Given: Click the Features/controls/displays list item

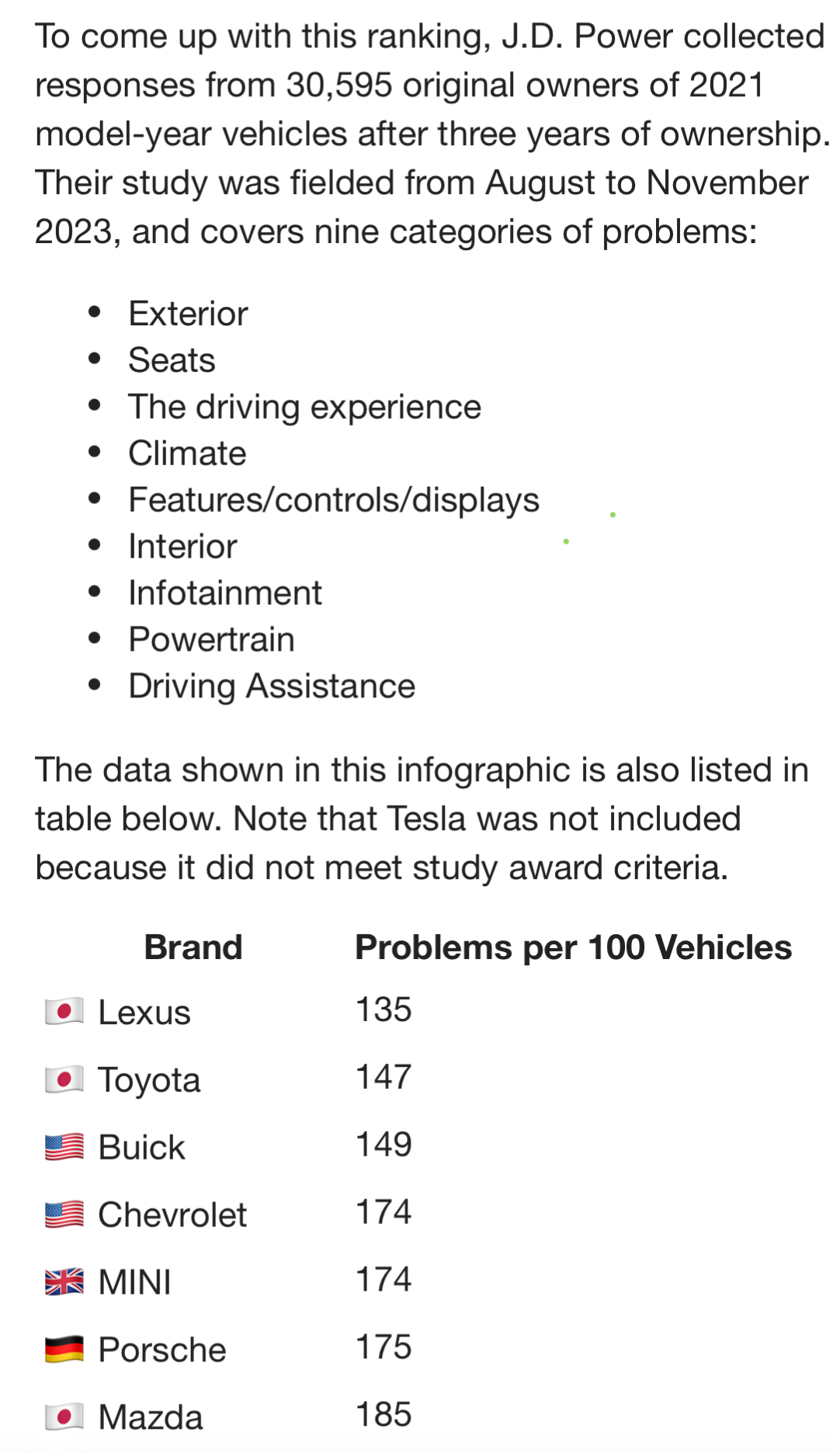Looking at the screenshot, I should pos(334,500).
